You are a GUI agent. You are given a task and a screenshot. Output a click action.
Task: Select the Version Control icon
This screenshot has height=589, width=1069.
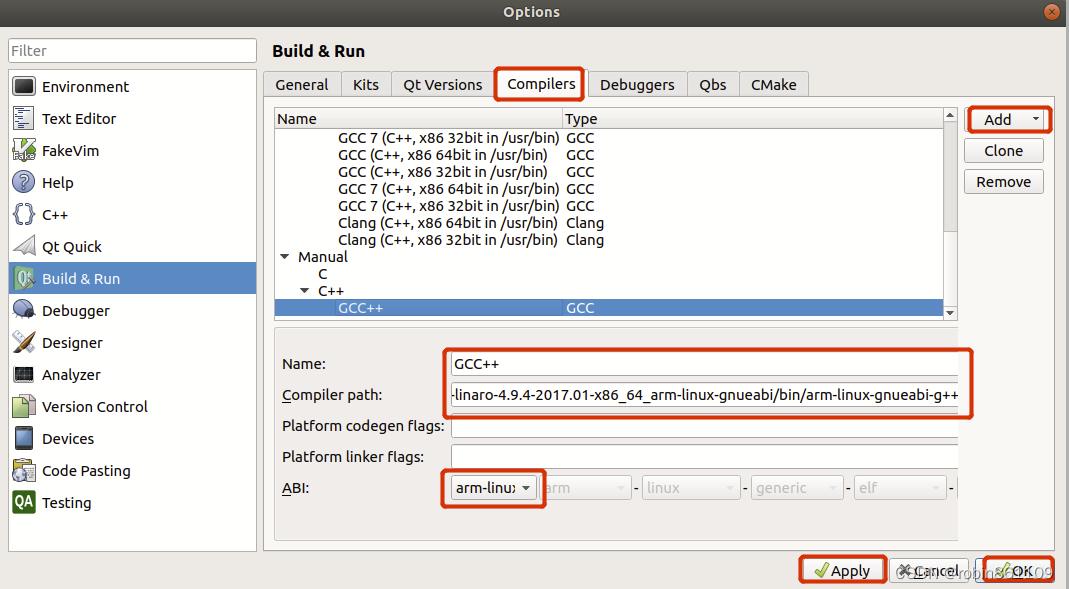24,406
